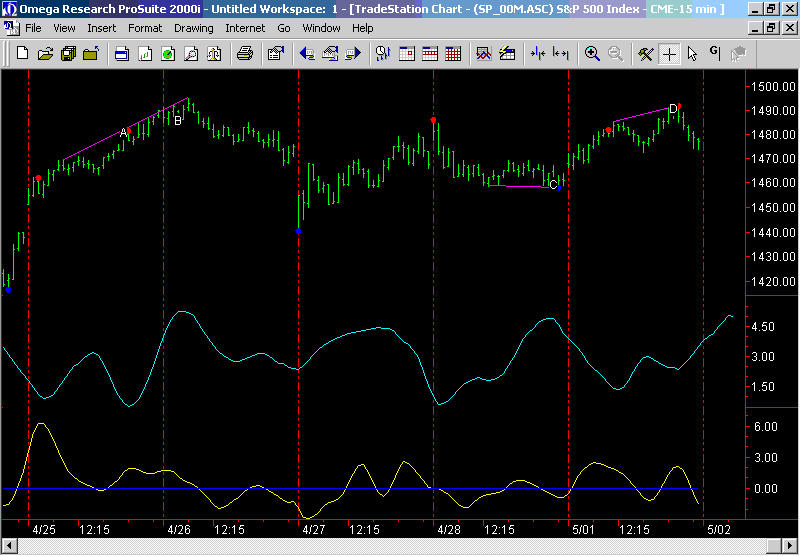Click the properties checklist icon
Image resolution: width=800 pixels, height=556 pixels.
click(276, 53)
